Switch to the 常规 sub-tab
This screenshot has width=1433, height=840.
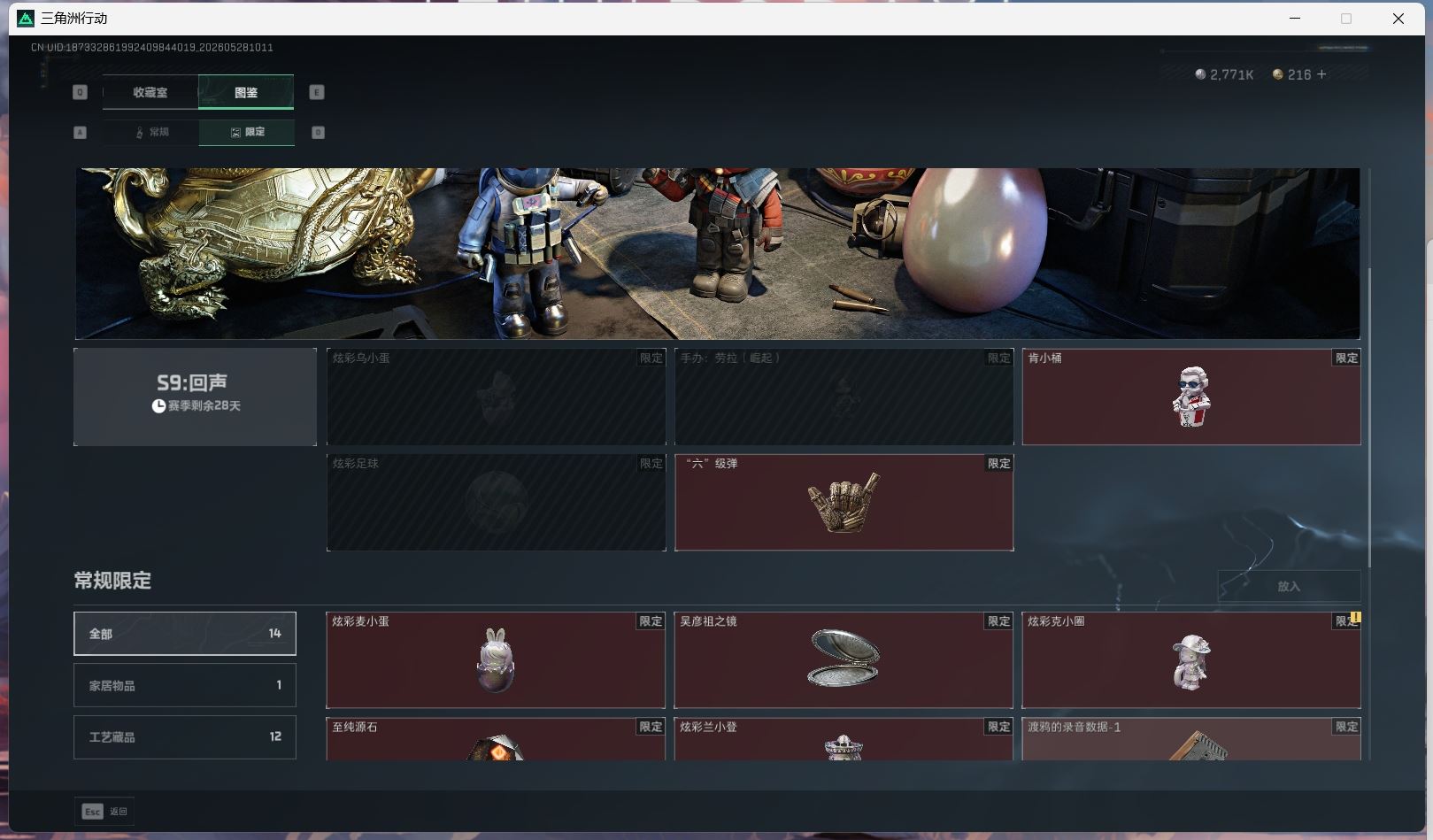(151, 132)
